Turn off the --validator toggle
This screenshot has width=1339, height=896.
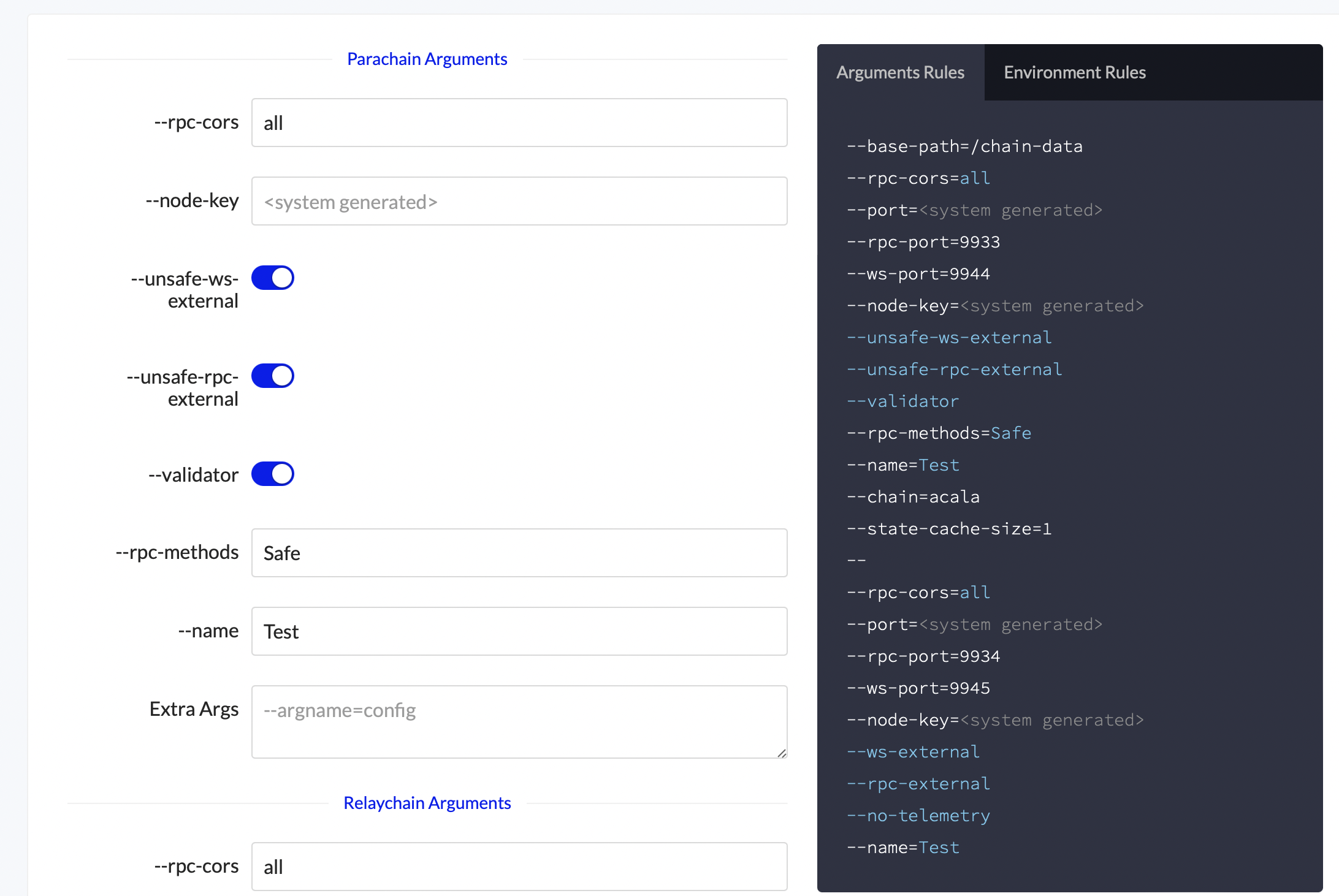(273, 474)
